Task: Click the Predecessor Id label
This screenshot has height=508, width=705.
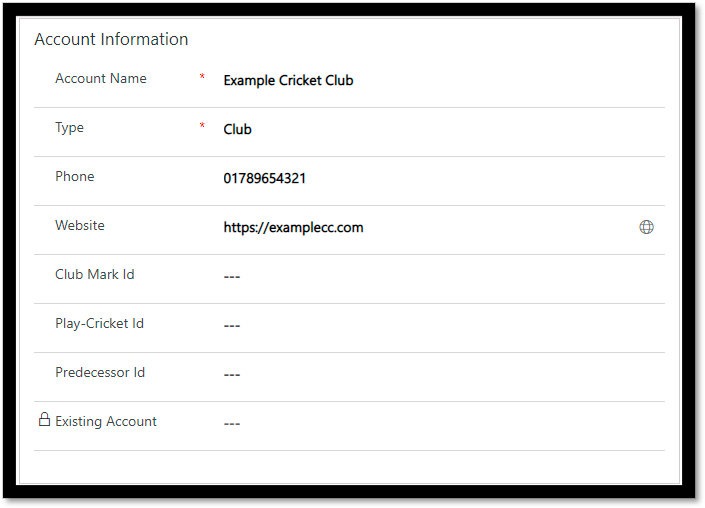Action: (100, 372)
